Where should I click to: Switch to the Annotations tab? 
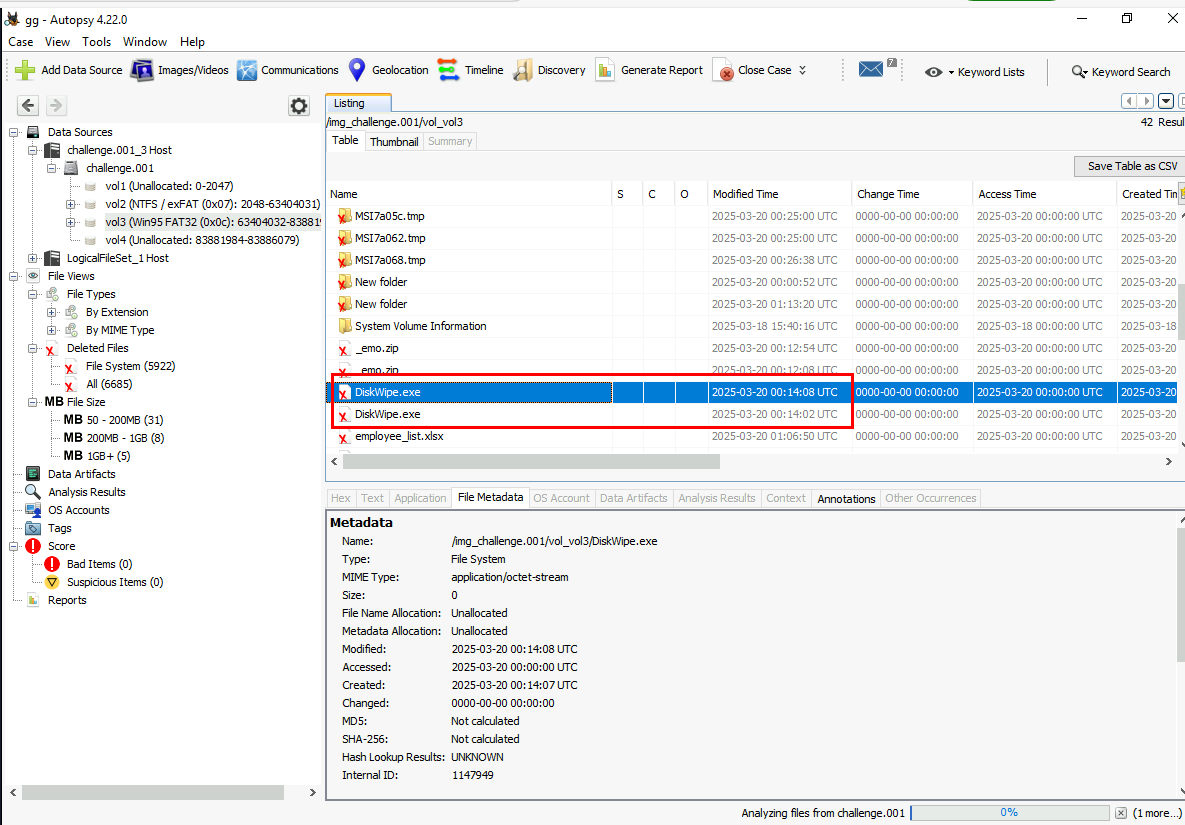click(x=846, y=498)
